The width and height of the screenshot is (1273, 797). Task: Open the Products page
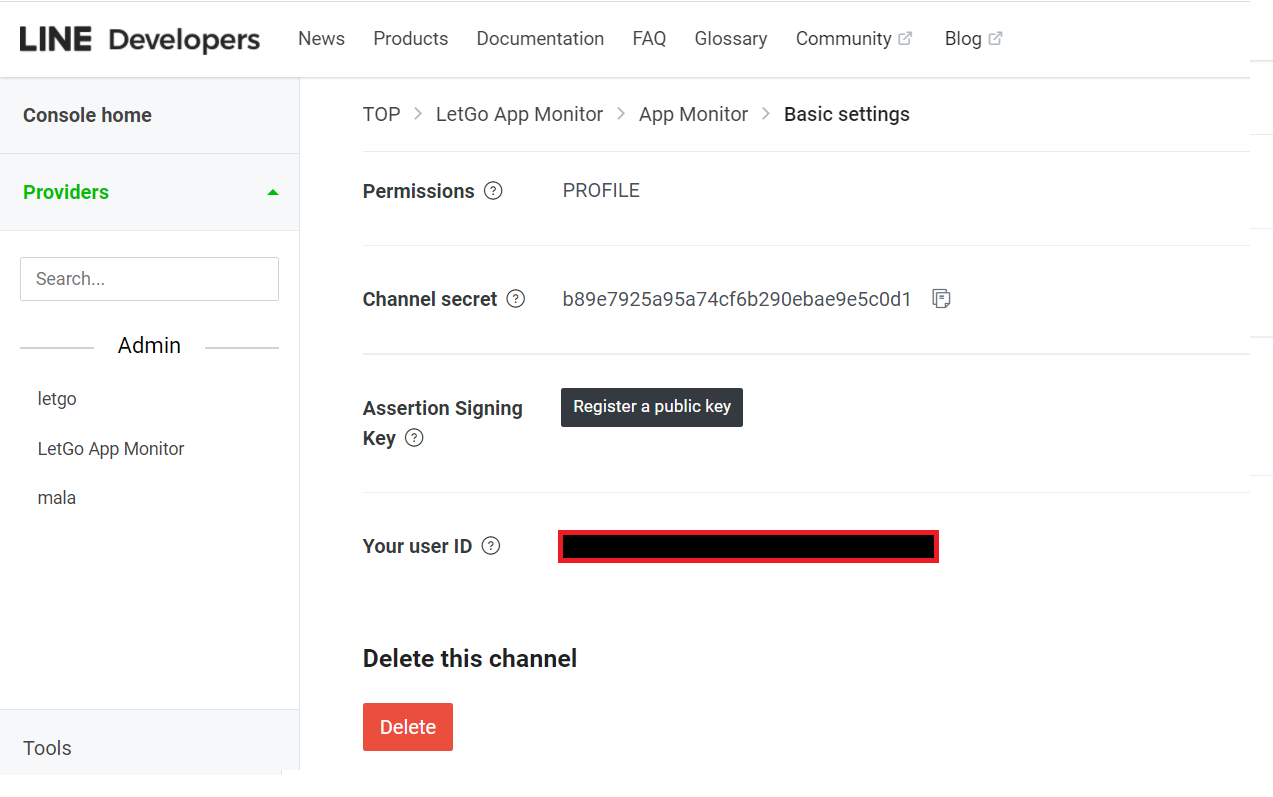point(410,39)
